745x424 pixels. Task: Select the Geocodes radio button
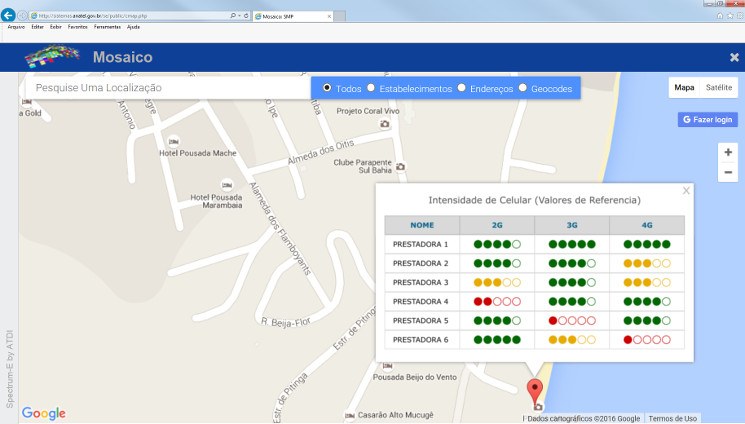coord(523,87)
